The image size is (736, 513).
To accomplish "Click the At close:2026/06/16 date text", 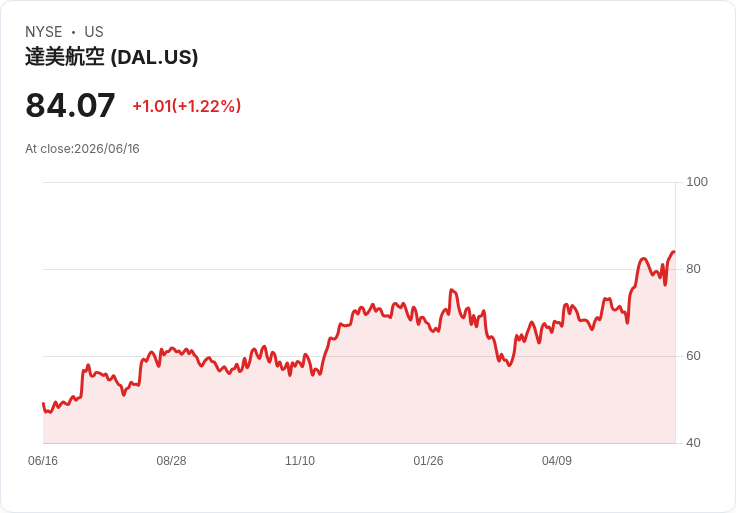I will 82,149.
